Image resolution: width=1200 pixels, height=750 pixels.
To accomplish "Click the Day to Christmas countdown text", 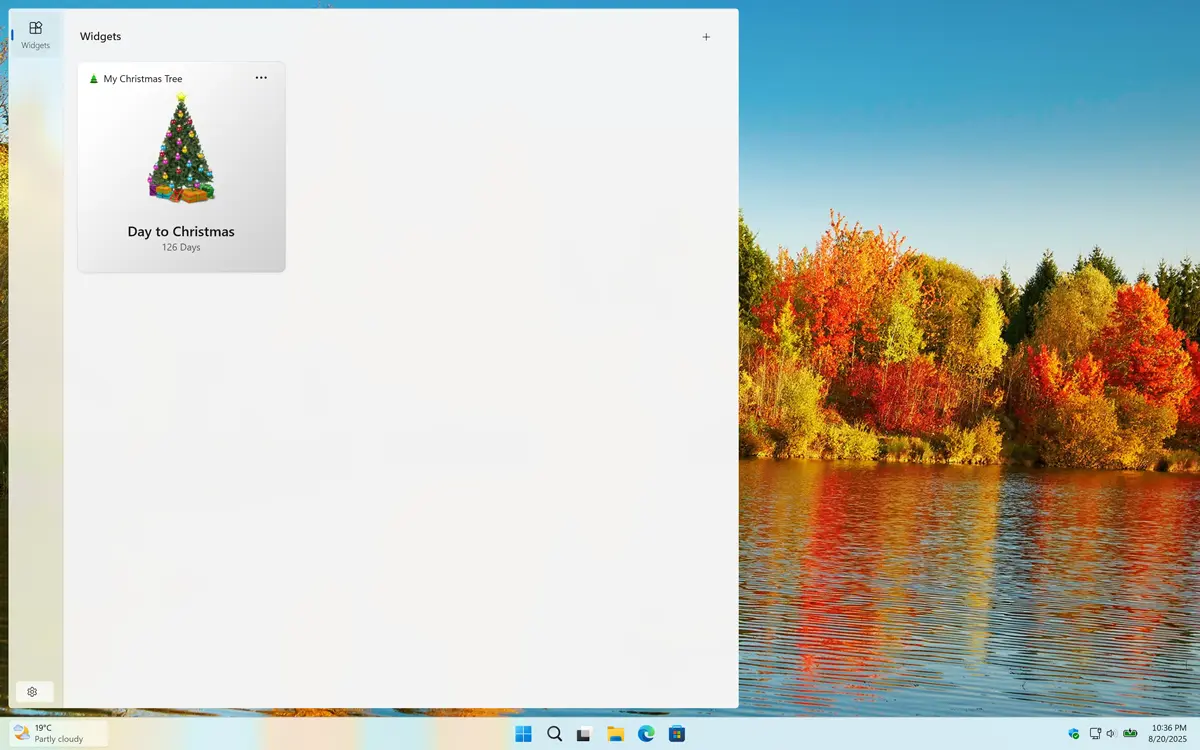I will click(181, 231).
